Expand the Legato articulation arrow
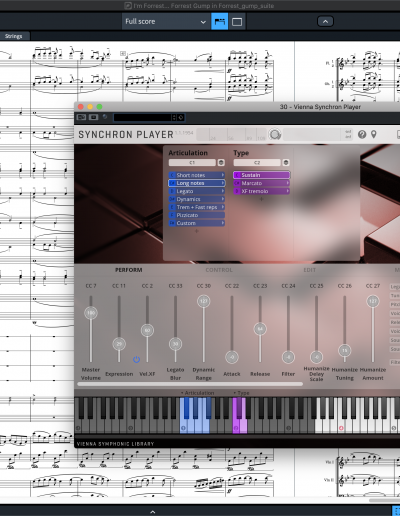Screen dimensions: 400x516 [x=223, y=191]
